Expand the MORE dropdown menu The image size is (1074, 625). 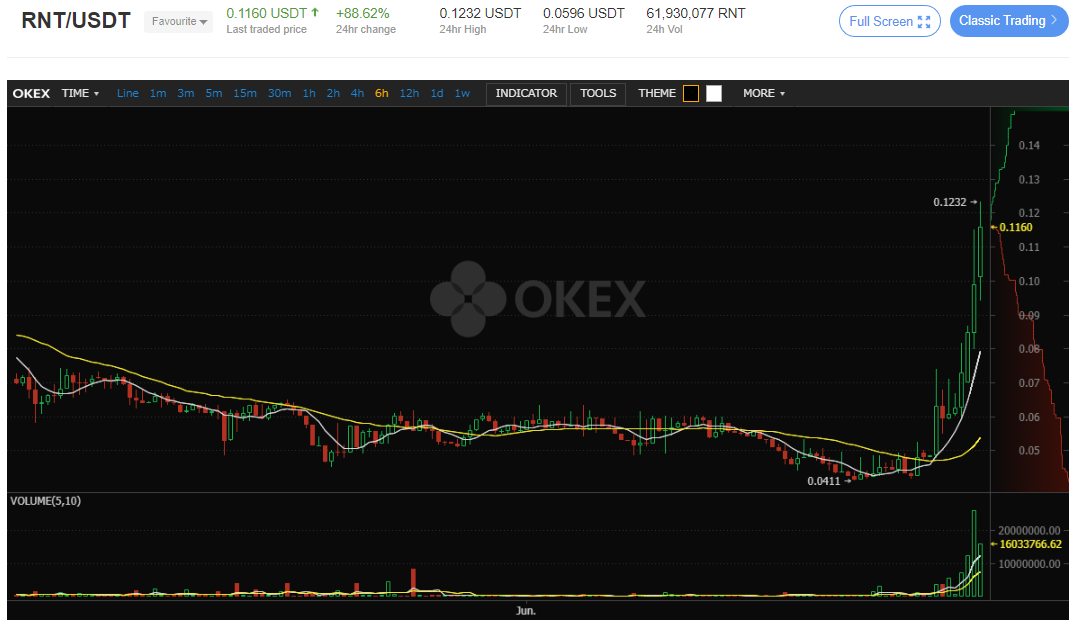pos(764,93)
